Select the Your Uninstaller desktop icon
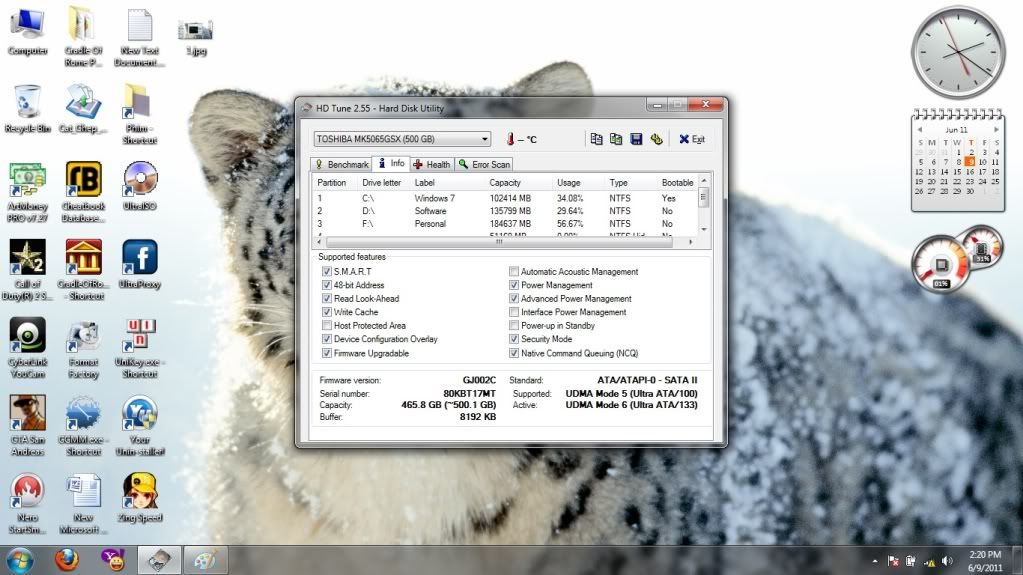The height and width of the screenshot is (575, 1023). click(140, 425)
